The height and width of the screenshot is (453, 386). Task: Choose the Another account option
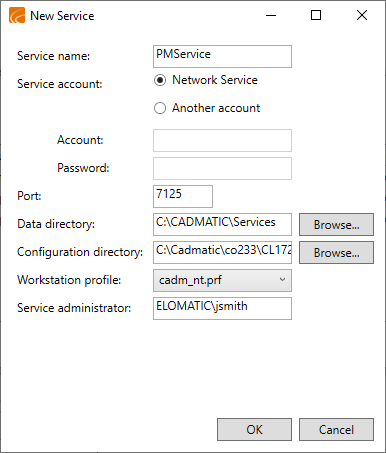(160, 108)
